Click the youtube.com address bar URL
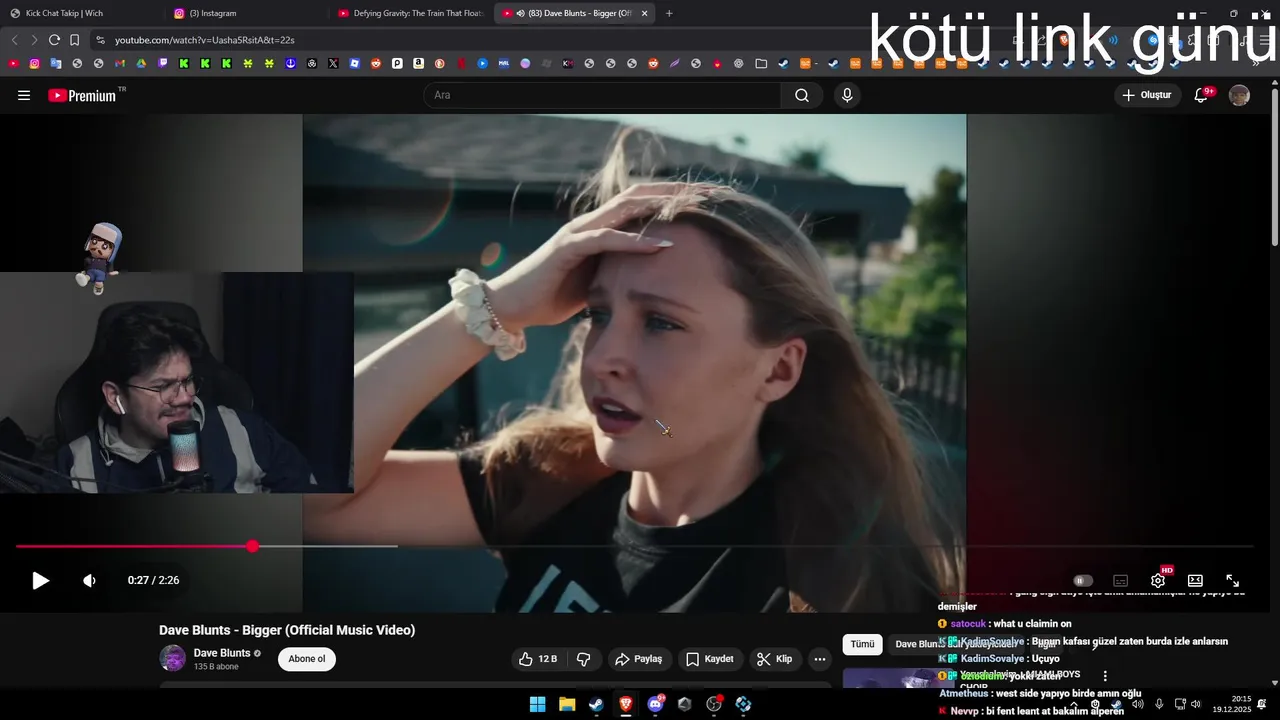 (204, 40)
